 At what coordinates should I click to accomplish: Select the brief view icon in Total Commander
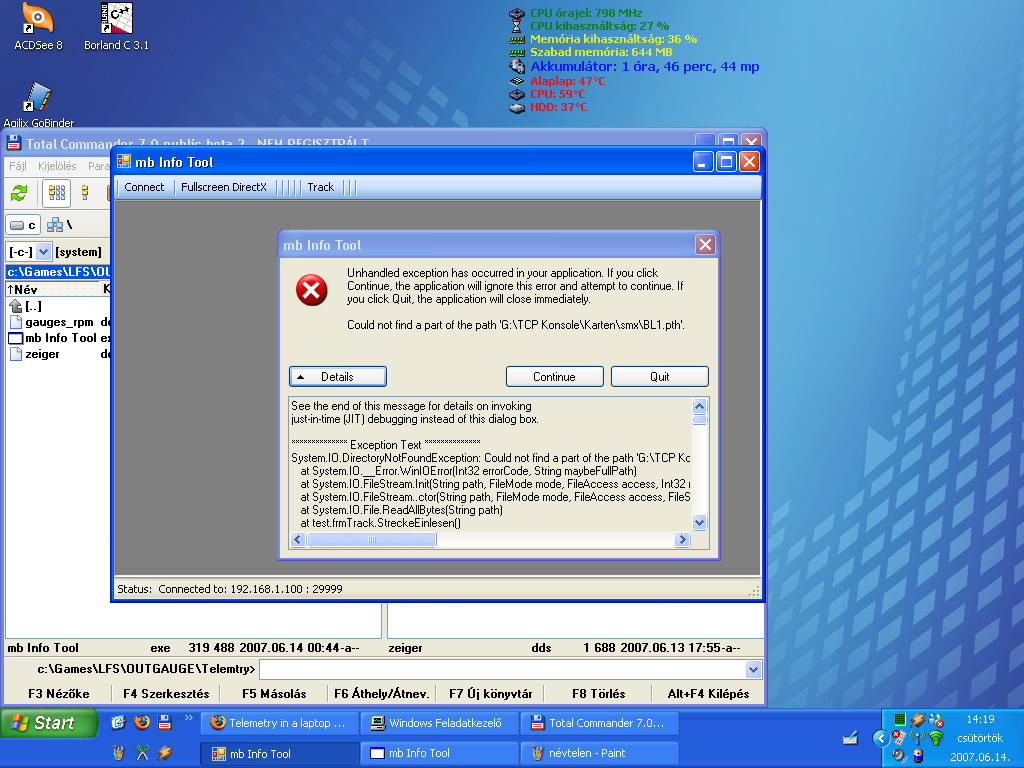(x=57, y=193)
